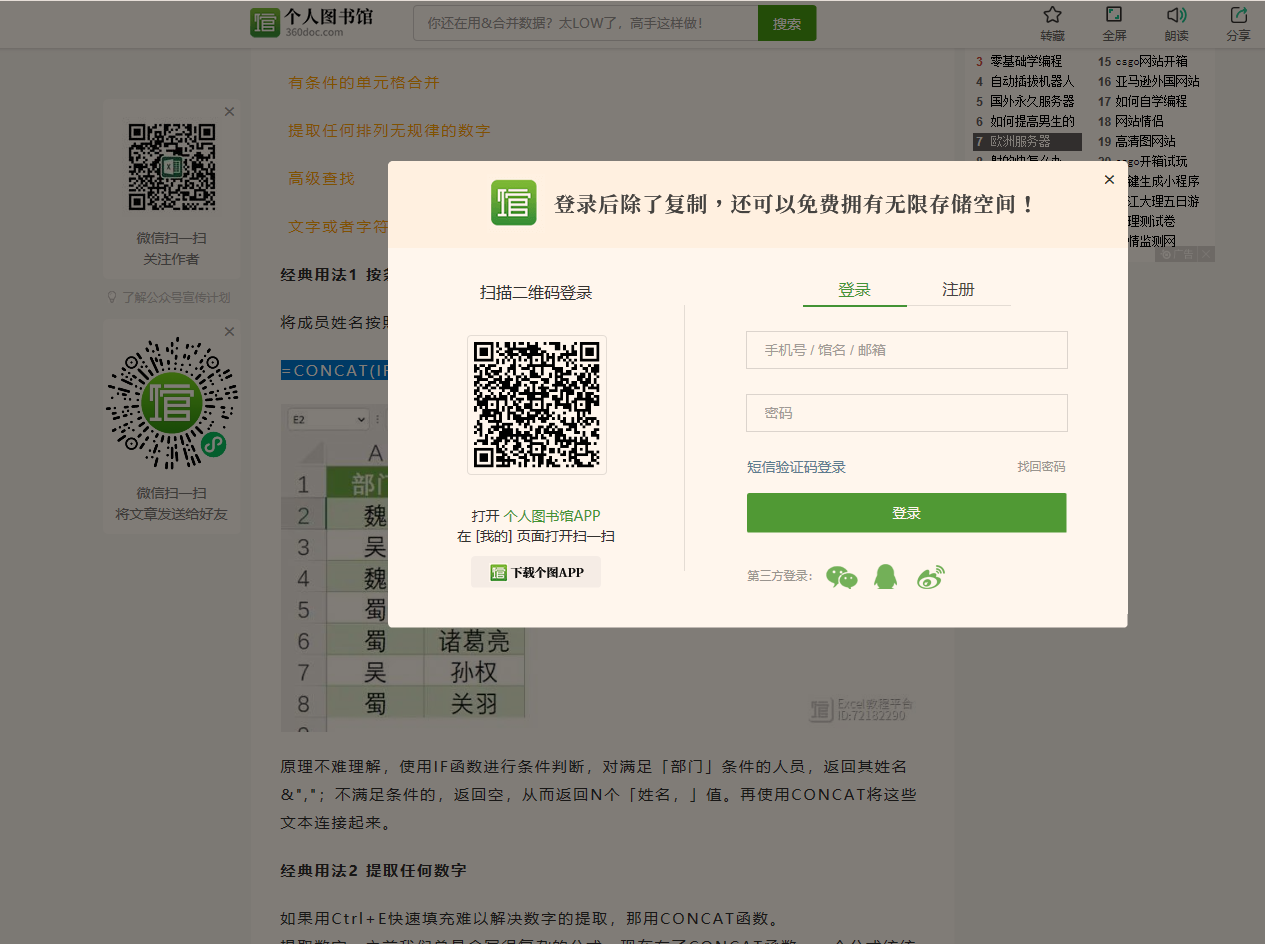Open the E2 name box dropdown in Excel image
The image size is (1265, 944).
point(360,420)
